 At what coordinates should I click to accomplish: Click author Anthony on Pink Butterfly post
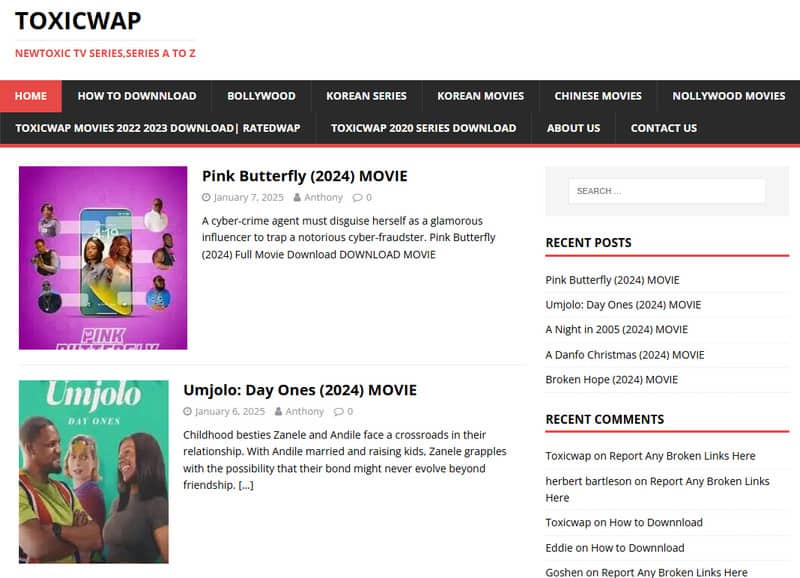(x=323, y=198)
